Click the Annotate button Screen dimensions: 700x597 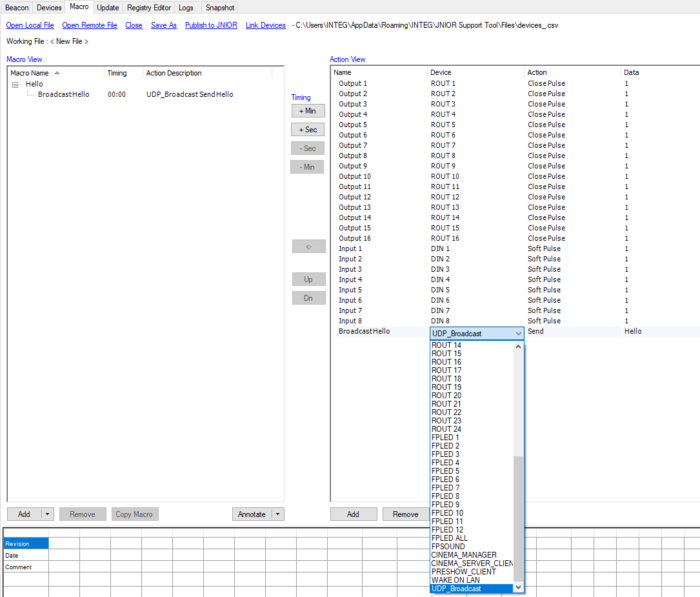pos(252,514)
